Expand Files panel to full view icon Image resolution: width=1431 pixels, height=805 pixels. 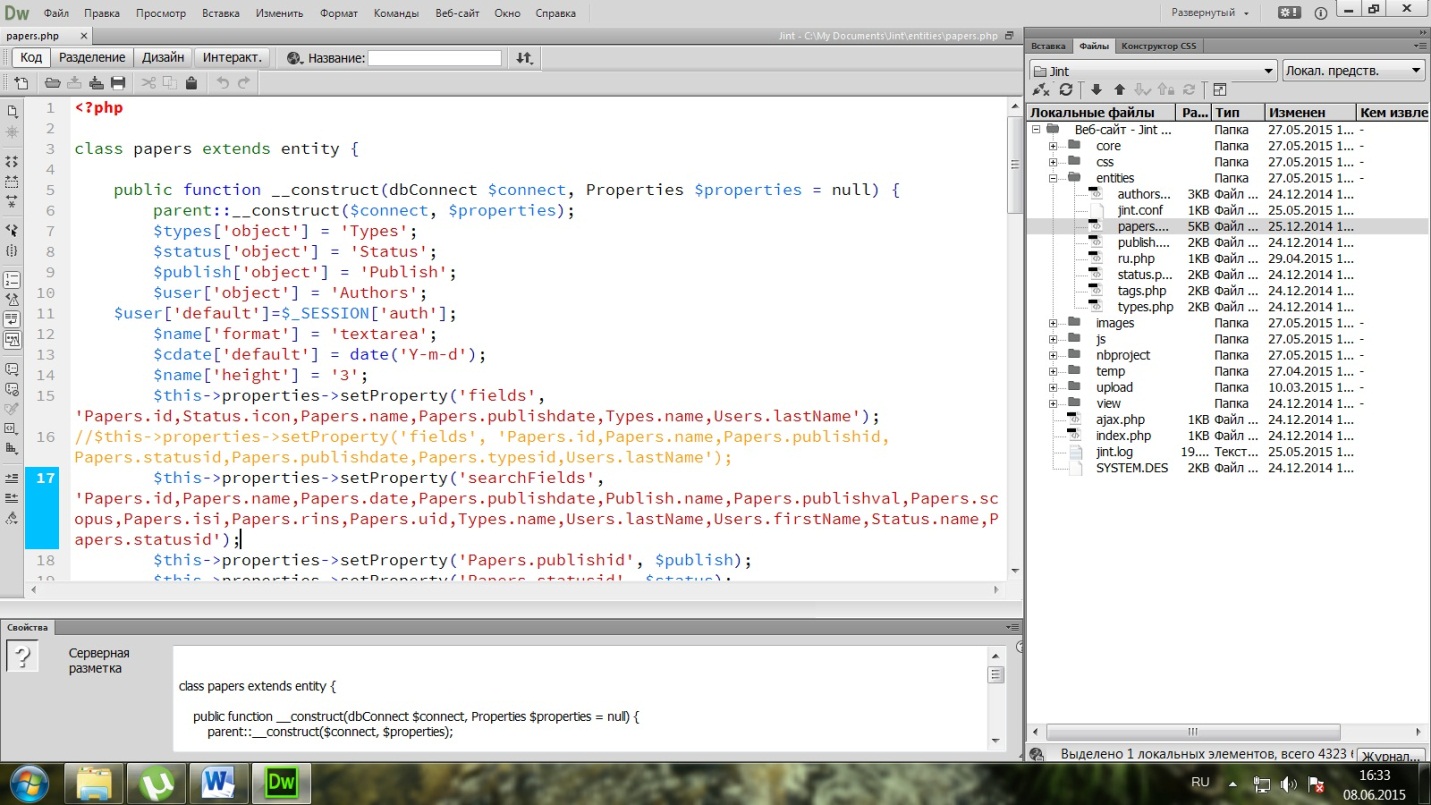1220,90
